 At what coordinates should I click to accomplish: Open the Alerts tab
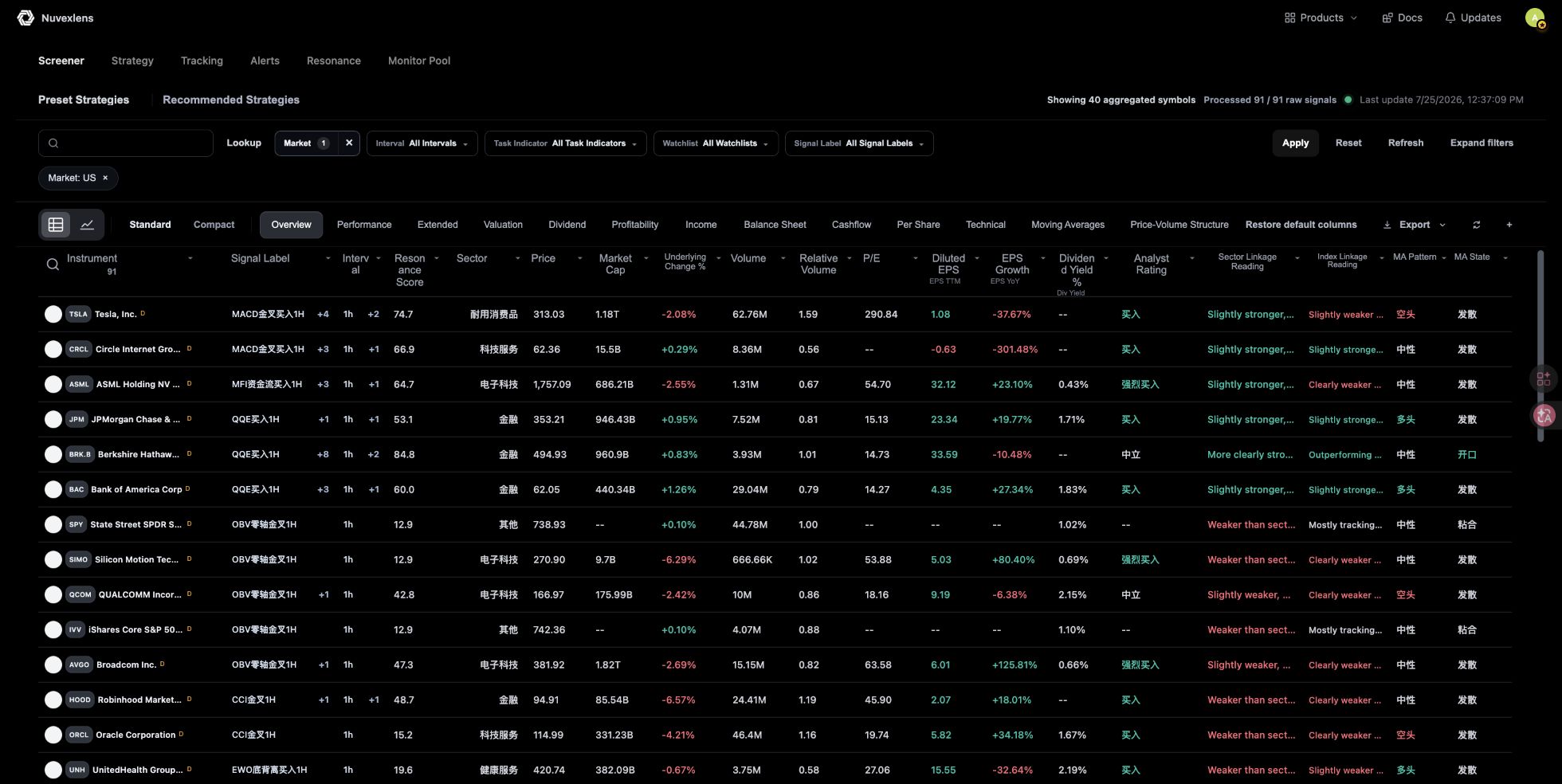point(265,61)
